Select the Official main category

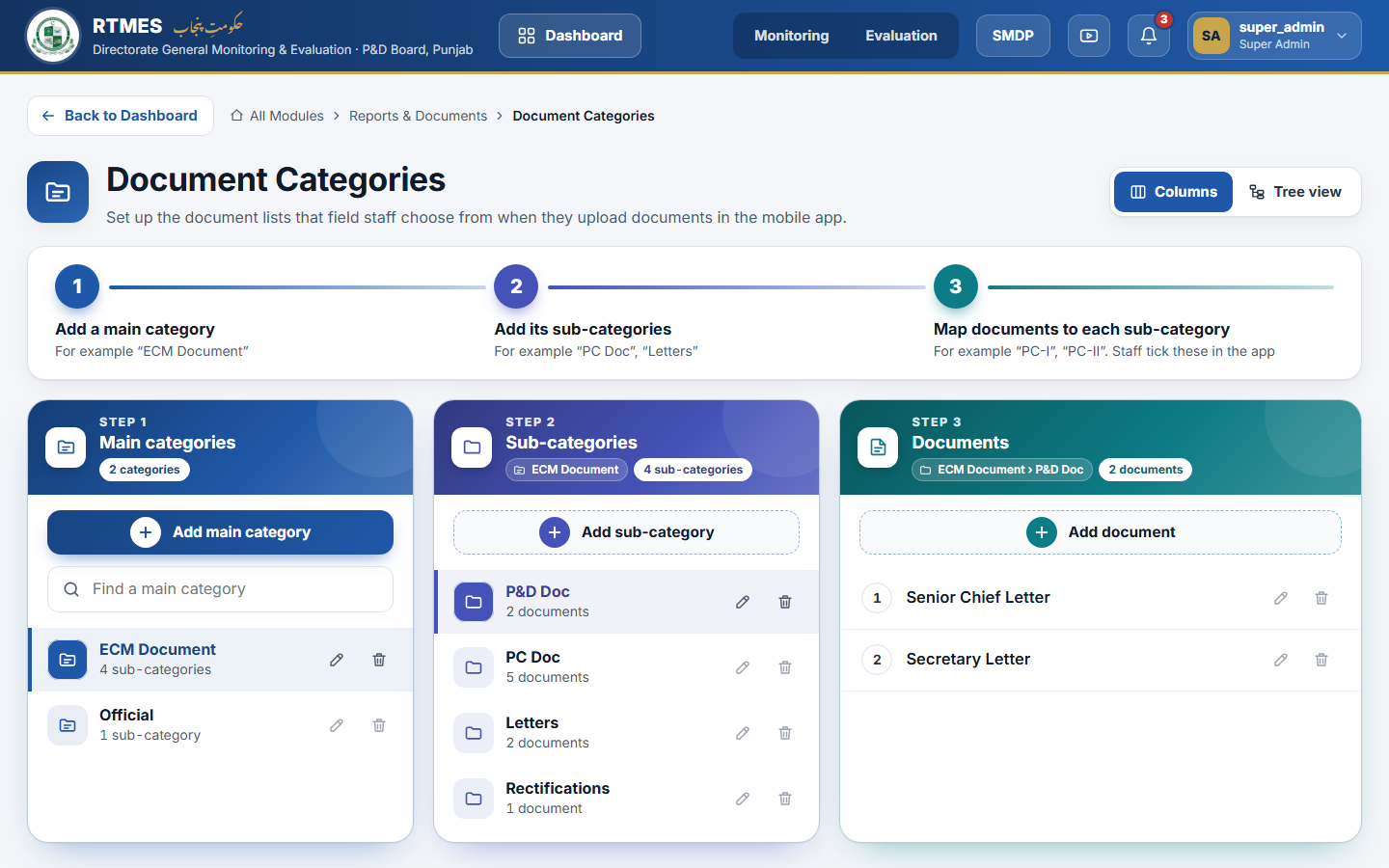tap(221, 725)
